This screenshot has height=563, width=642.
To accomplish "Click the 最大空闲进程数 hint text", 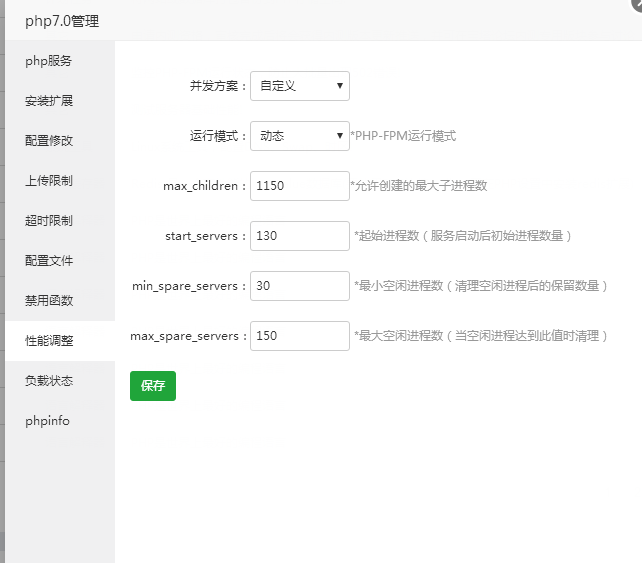I will pos(481,336).
